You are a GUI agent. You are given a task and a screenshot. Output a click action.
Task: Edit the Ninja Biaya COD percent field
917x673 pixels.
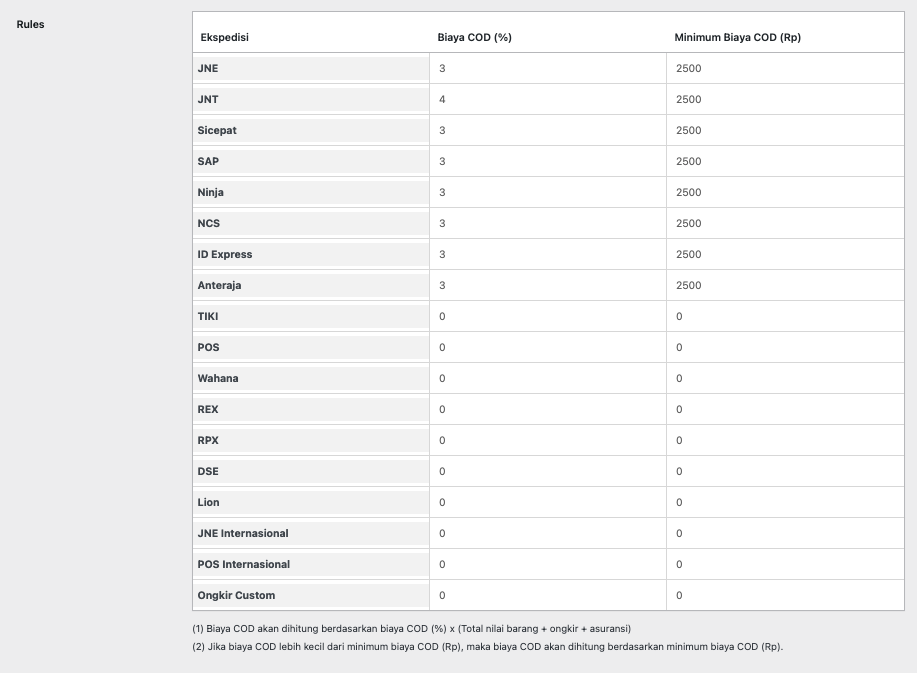[547, 192]
